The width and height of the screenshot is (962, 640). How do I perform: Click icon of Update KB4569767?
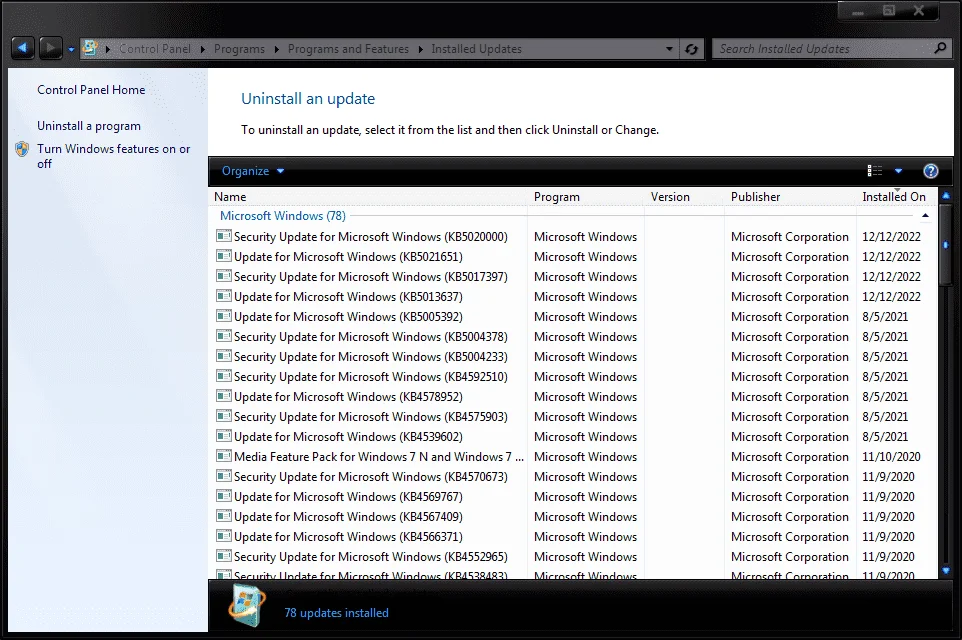tap(224, 496)
